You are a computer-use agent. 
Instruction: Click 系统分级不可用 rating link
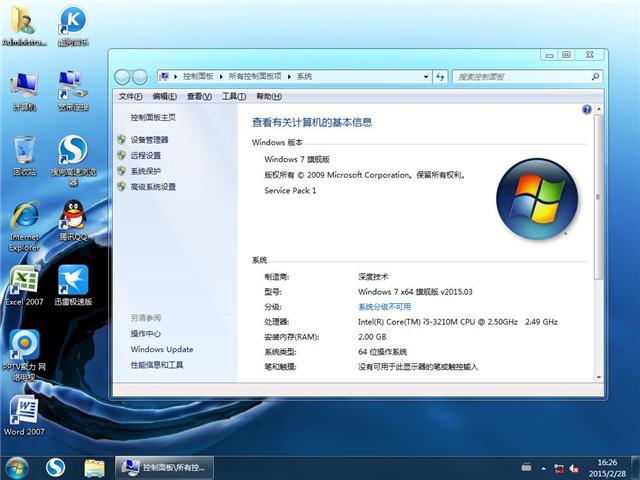point(384,307)
